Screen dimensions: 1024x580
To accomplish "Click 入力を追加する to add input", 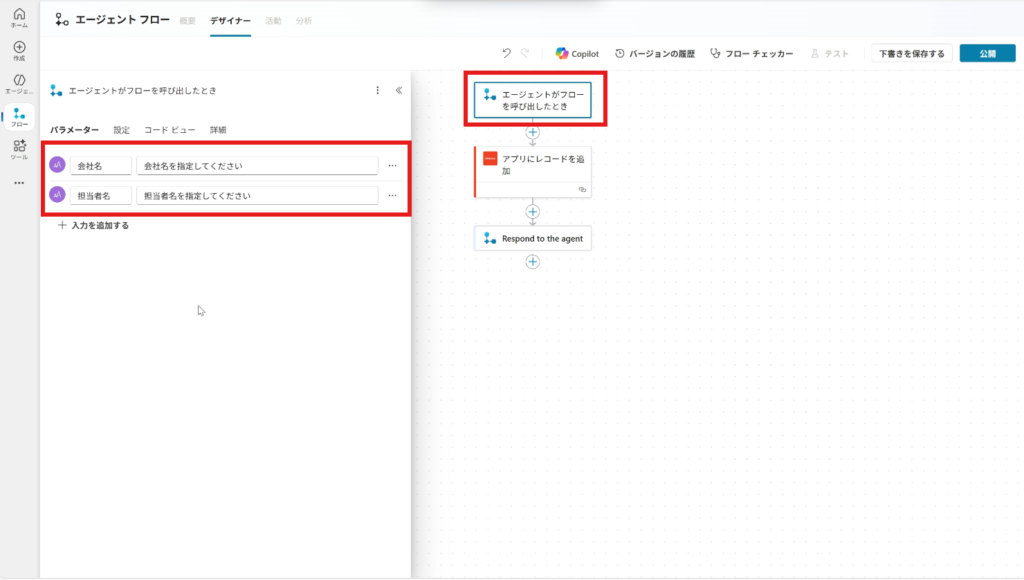I will pyautogui.click(x=93, y=225).
